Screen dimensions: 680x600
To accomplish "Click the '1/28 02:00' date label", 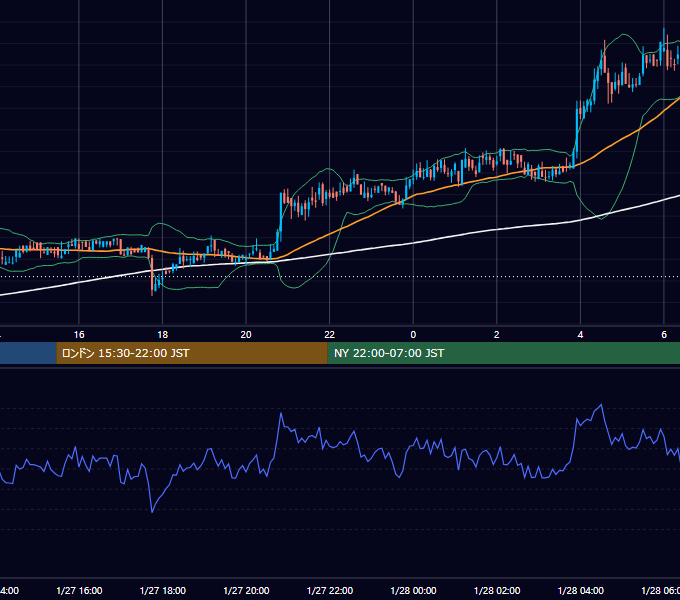I will [497, 591].
